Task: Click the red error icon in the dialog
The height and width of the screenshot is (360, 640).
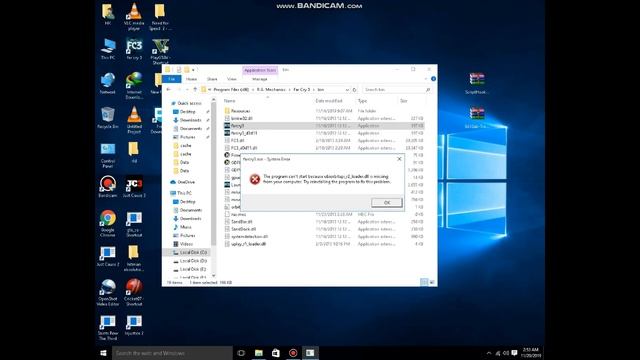Action: [x=255, y=179]
